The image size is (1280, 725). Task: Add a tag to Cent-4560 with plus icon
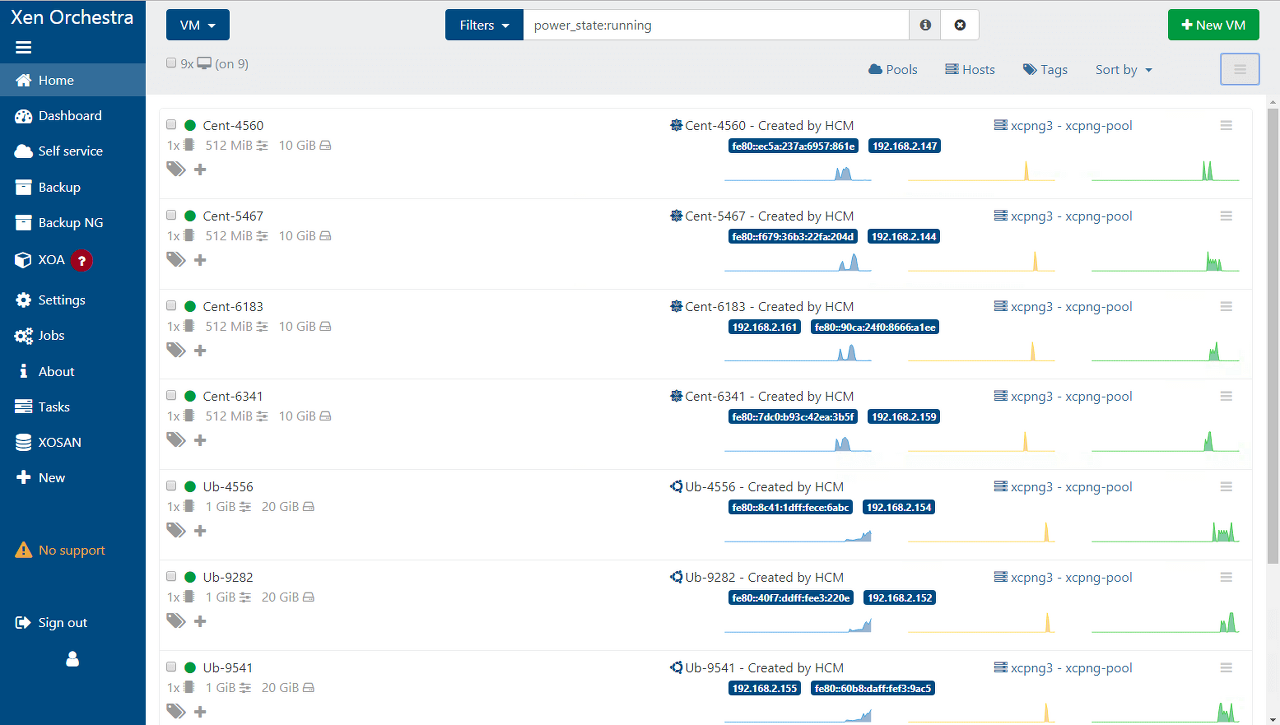tap(200, 169)
